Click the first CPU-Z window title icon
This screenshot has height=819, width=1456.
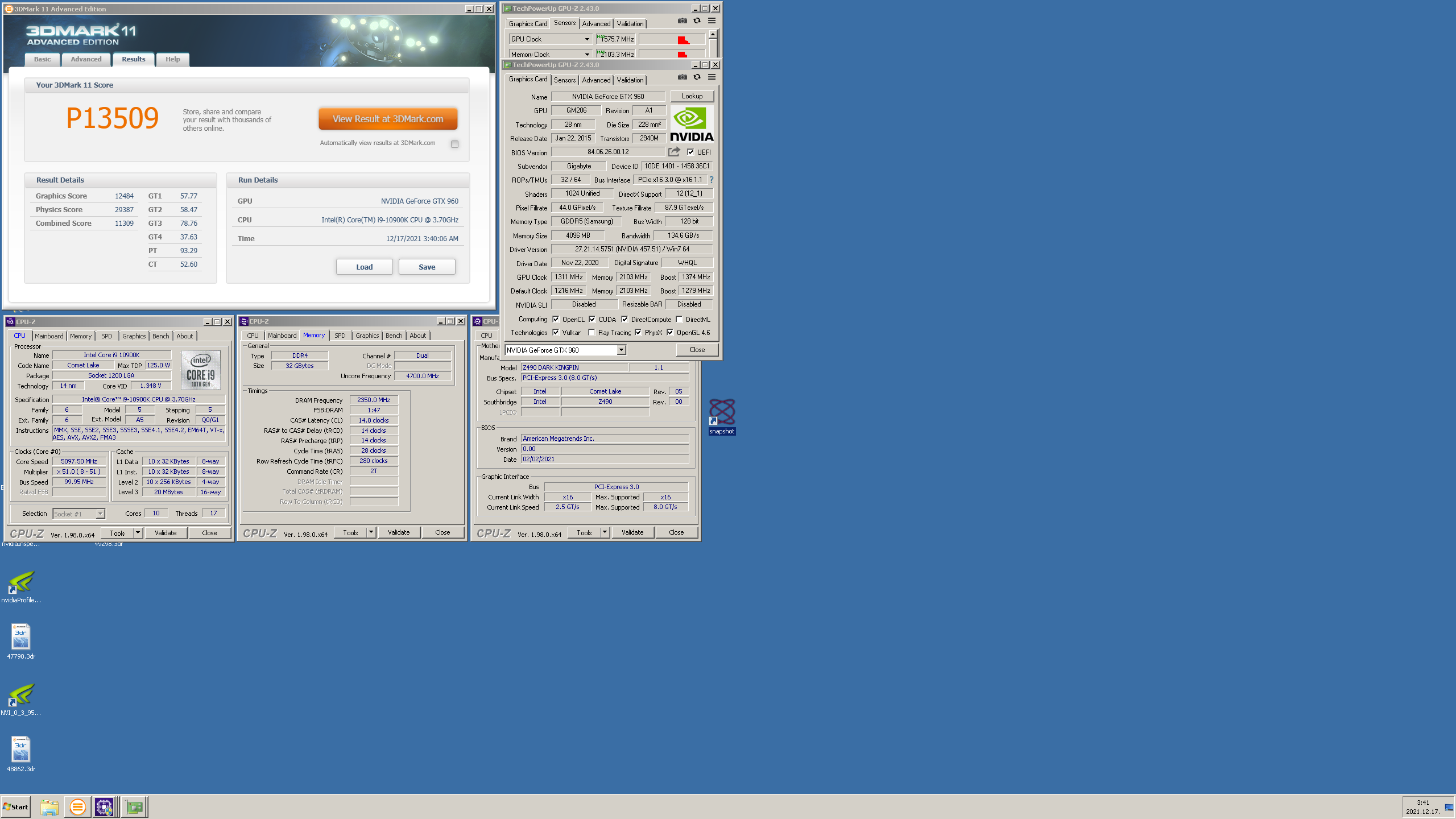(x=10, y=322)
